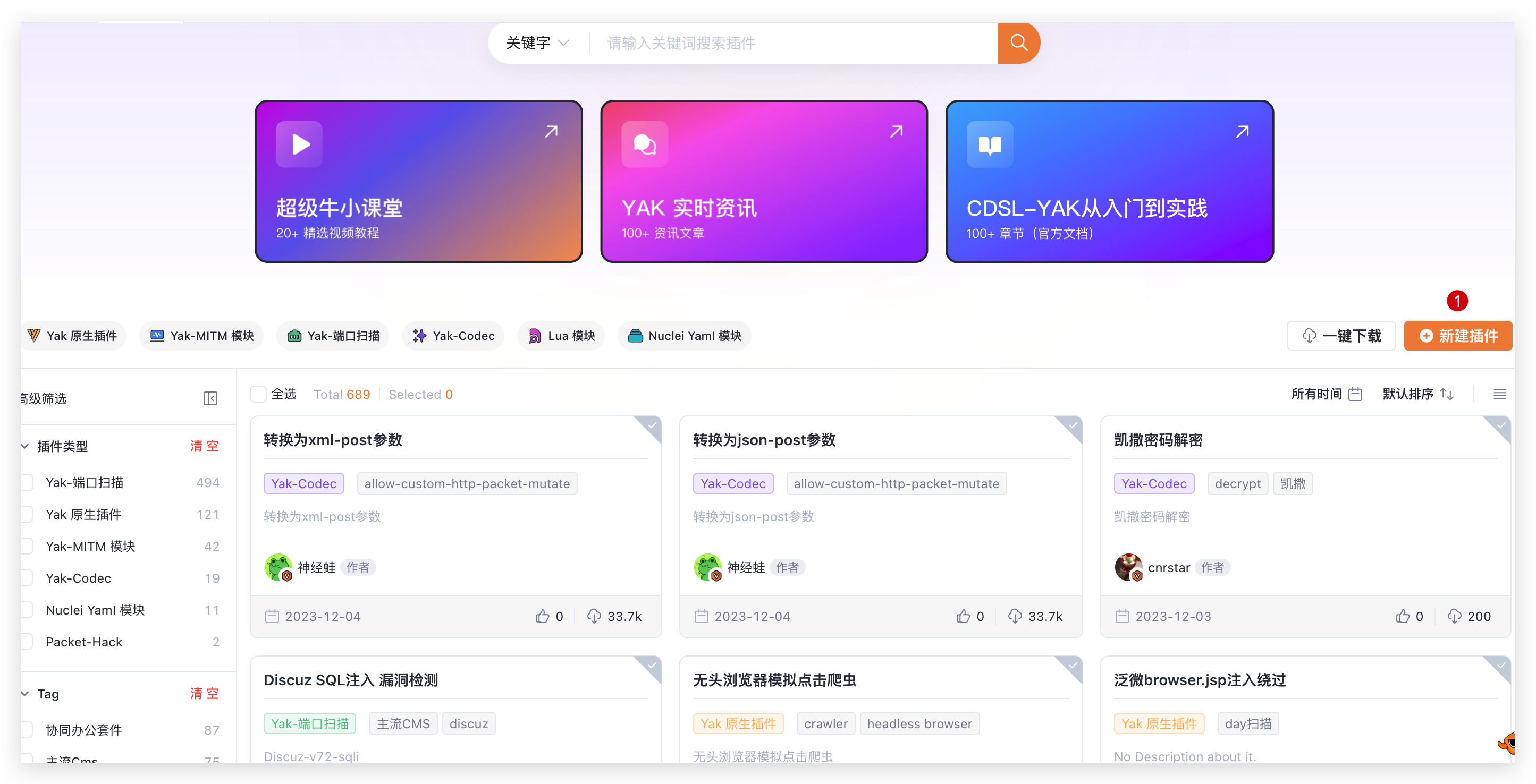Click the 新建插件 button
This screenshot has width=1536, height=784.
[1457, 336]
